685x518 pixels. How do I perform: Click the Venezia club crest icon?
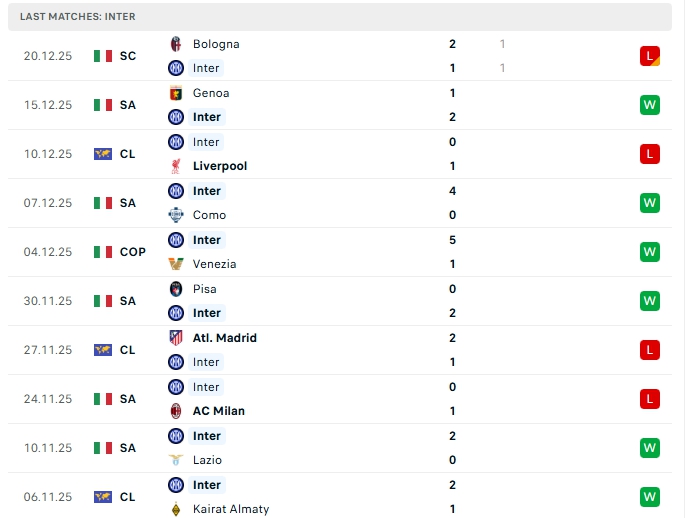pos(176,264)
